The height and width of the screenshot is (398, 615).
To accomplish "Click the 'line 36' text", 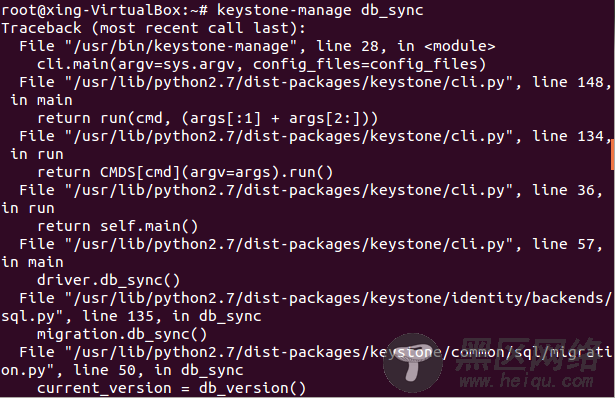I will 564,191.
